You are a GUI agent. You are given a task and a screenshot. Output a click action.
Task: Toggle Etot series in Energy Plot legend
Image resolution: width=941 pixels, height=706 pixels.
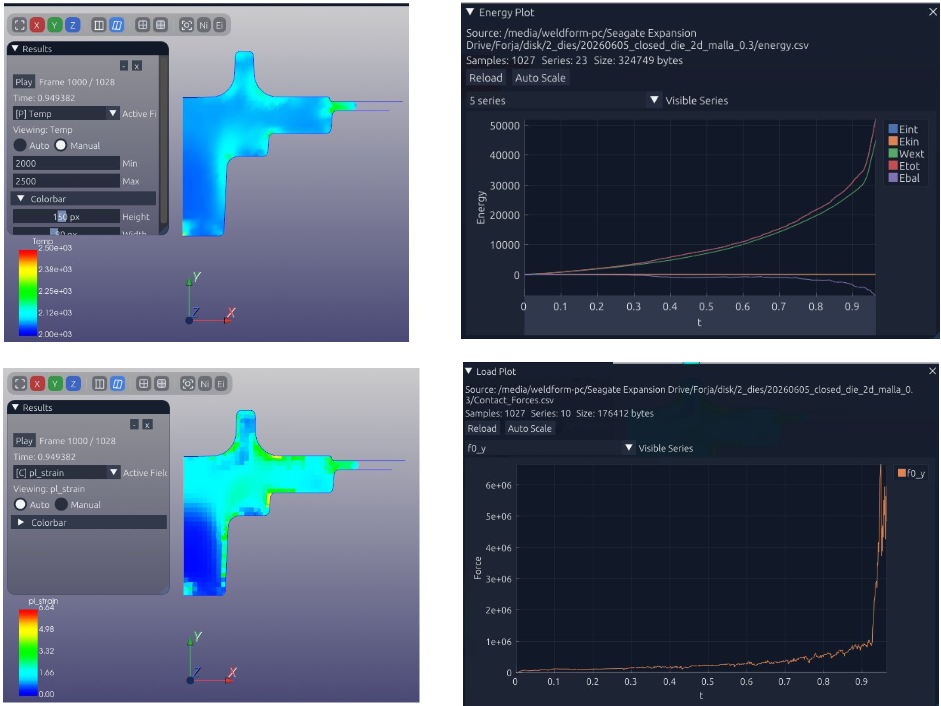coord(903,166)
